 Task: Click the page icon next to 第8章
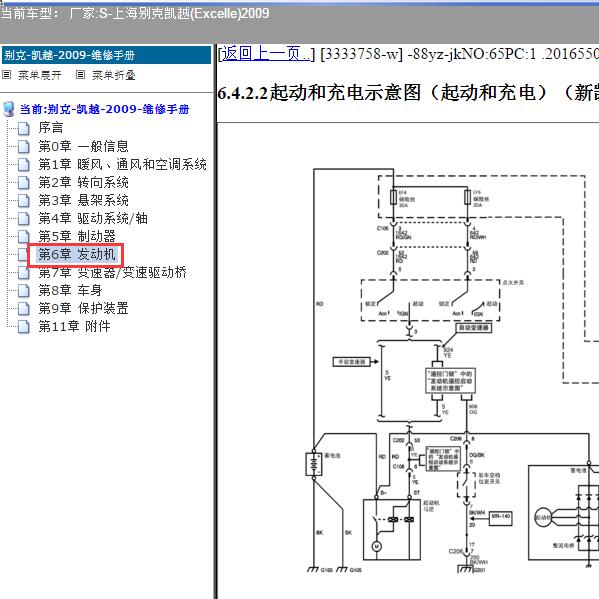tap(24, 291)
